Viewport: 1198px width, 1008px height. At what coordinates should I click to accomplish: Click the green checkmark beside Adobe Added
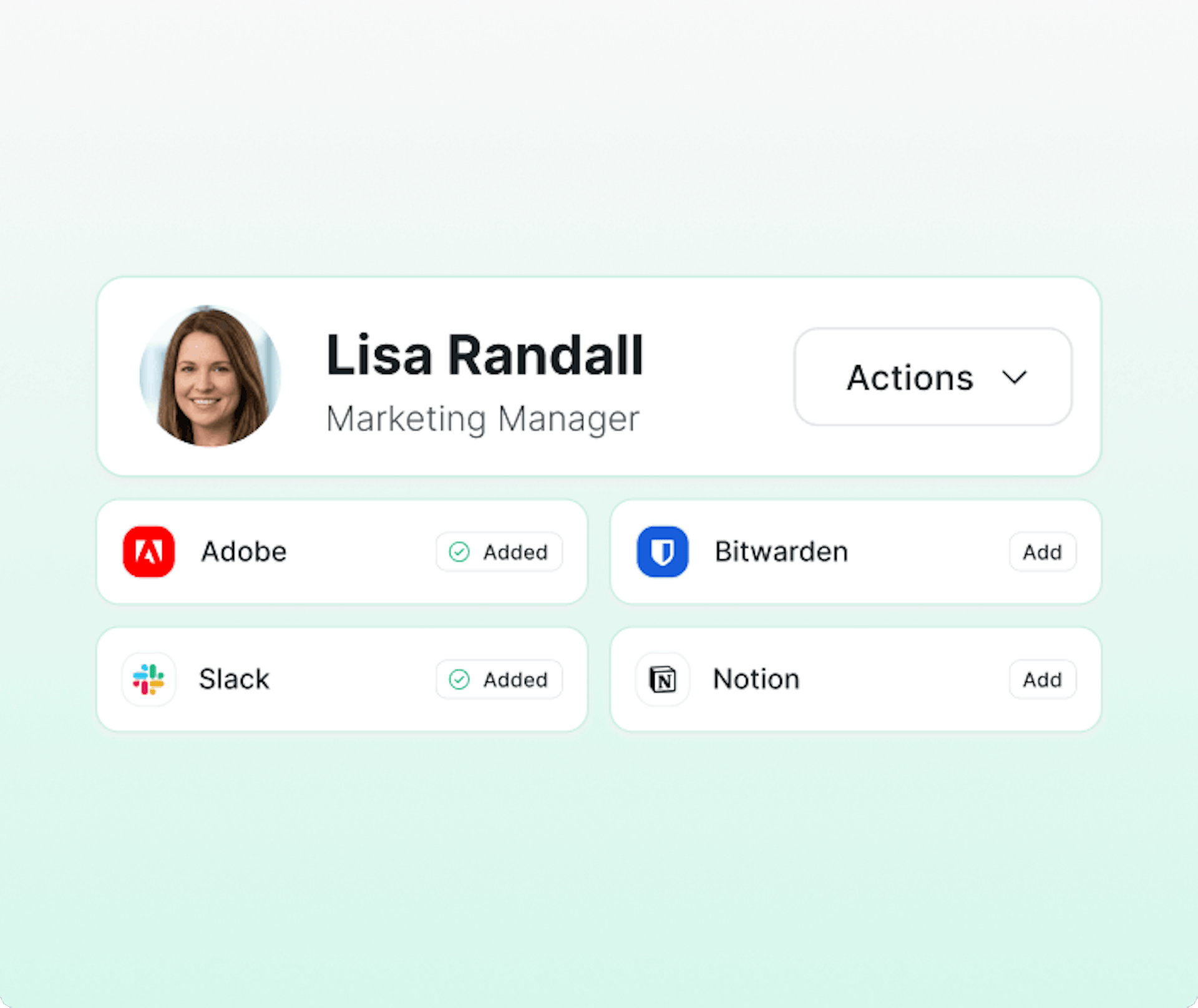click(x=459, y=552)
